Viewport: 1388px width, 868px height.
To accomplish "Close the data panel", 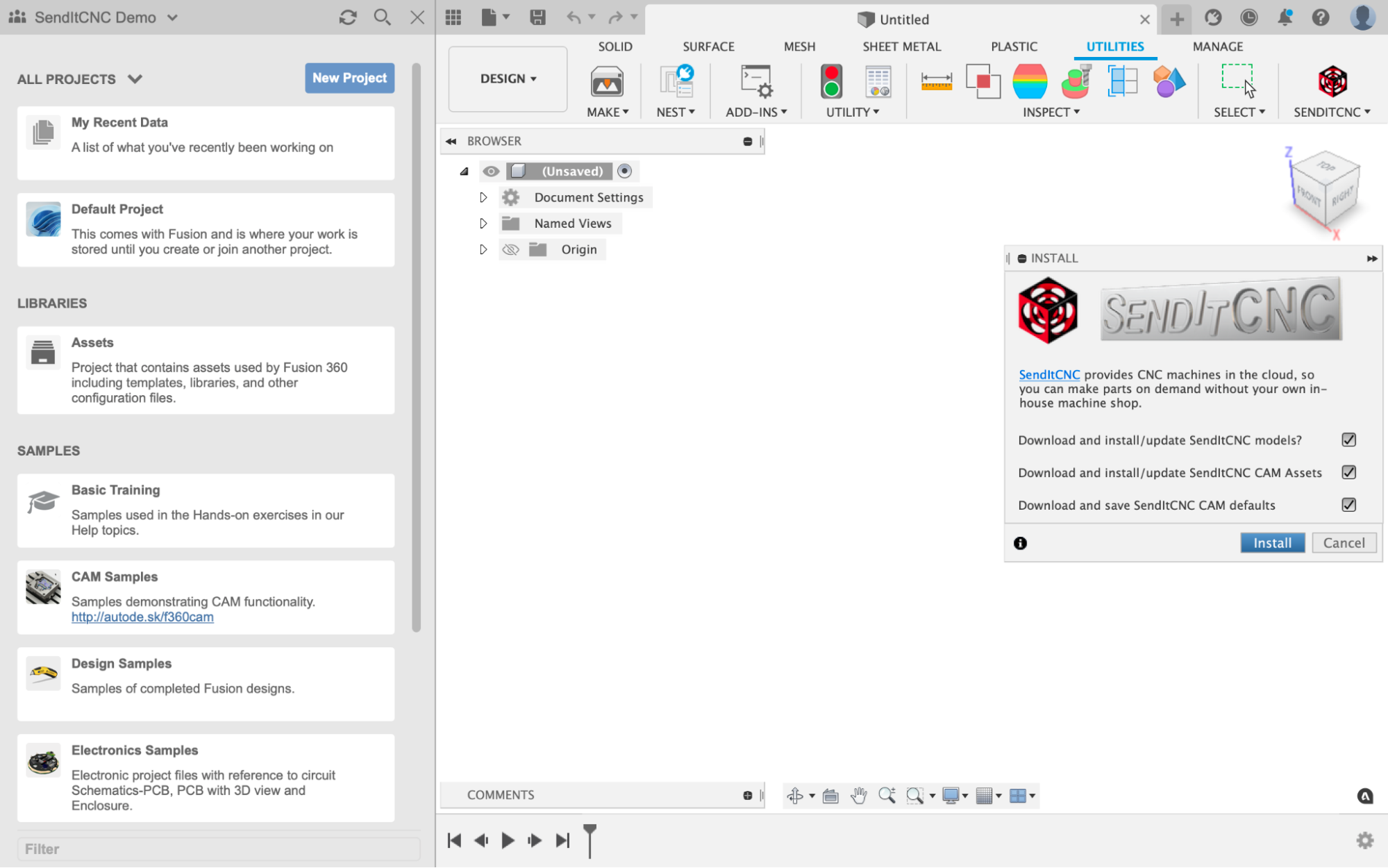I will pyautogui.click(x=417, y=17).
